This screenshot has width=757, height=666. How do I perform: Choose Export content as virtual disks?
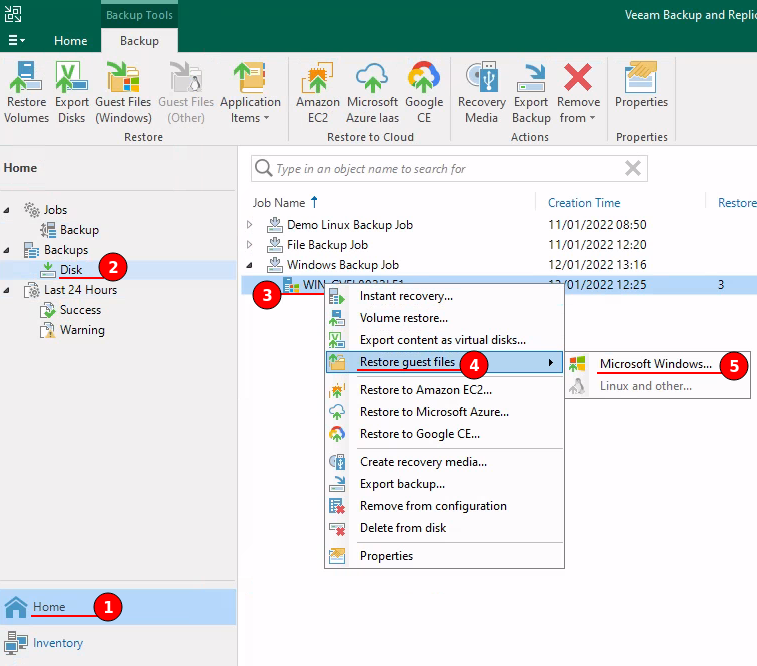(x=444, y=340)
